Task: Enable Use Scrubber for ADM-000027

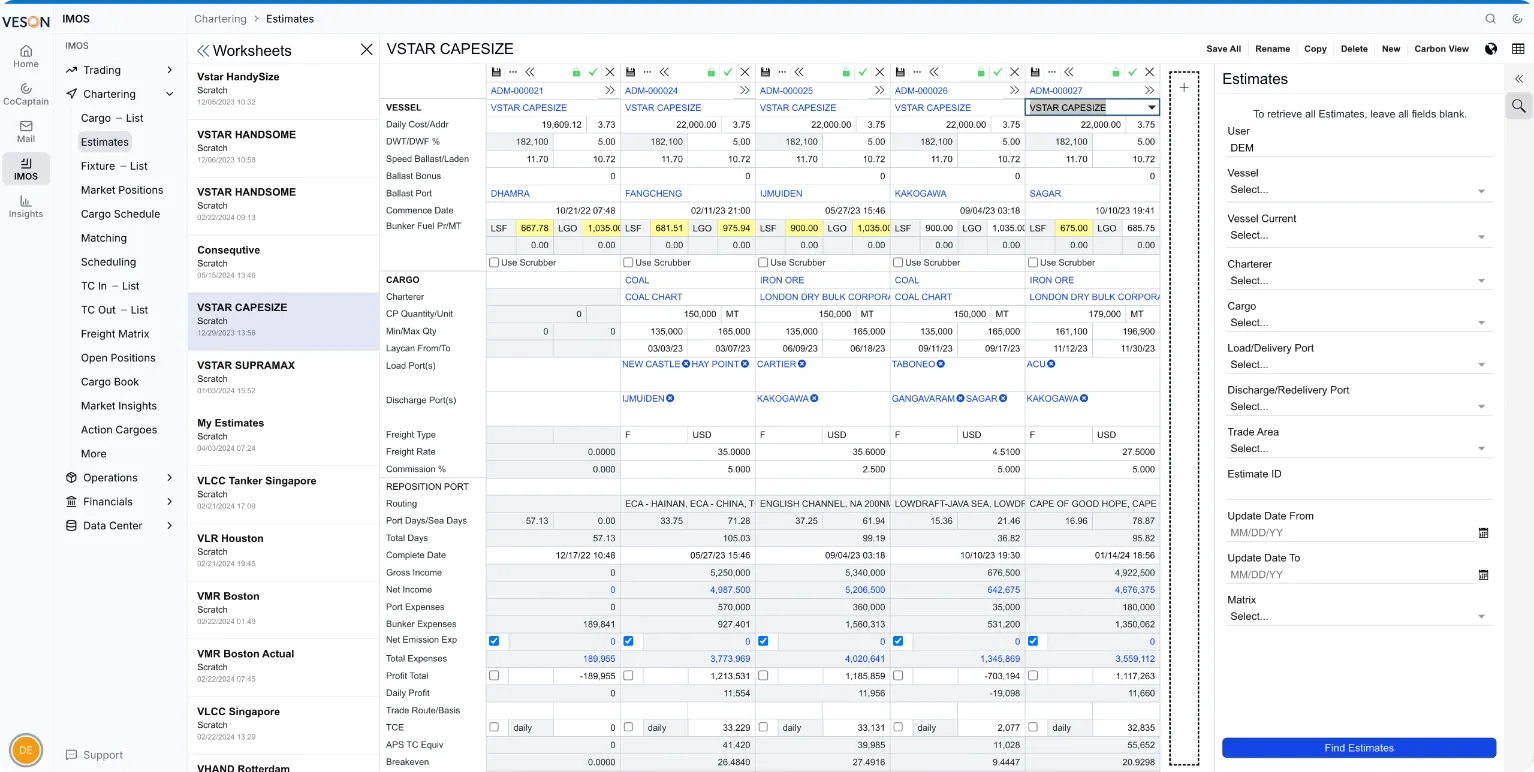Action: click(1033, 262)
